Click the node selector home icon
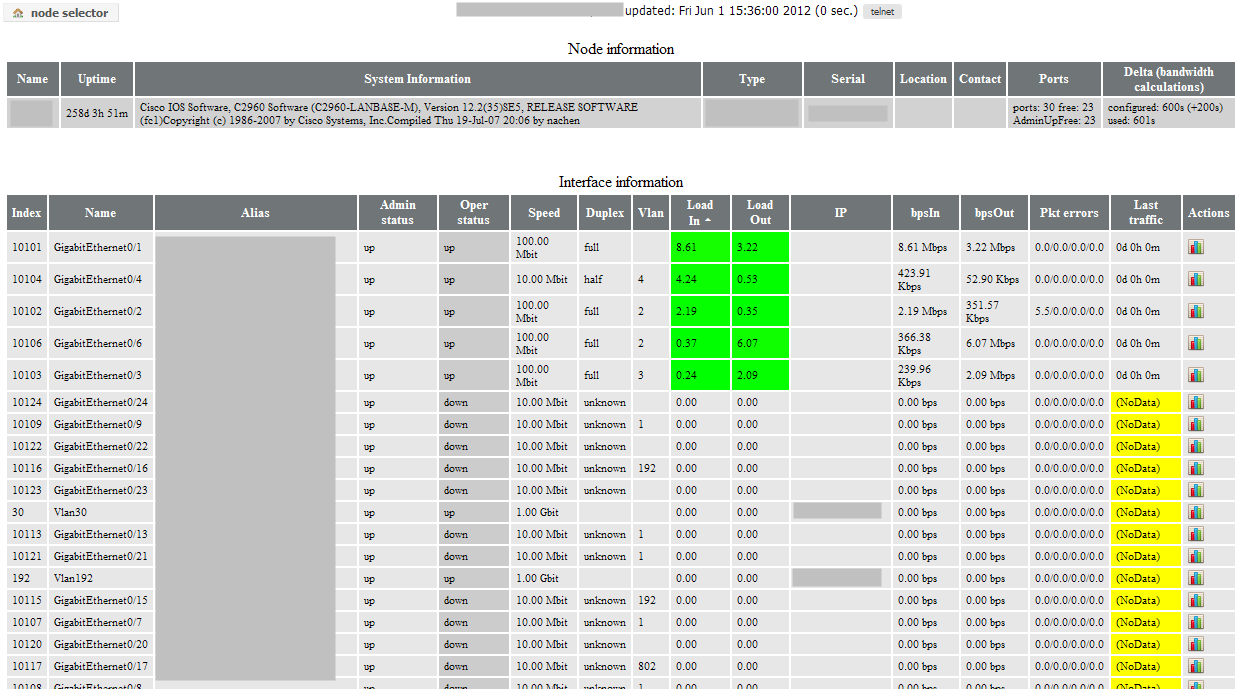Screen dimensions: 1239x689 [x=18, y=13]
